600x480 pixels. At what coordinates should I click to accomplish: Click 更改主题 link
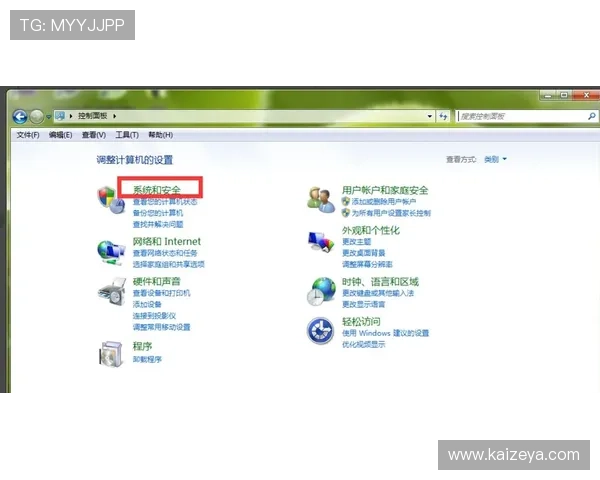click(356, 242)
